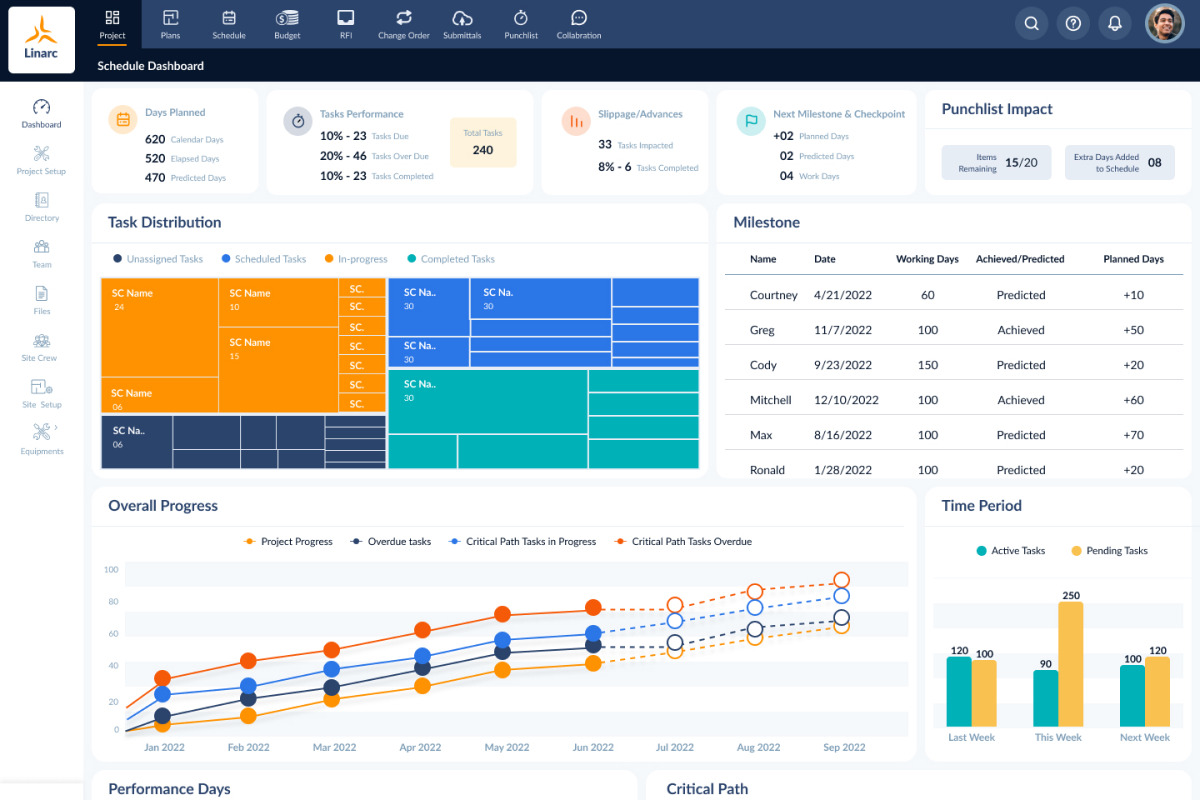The width and height of the screenshot is (1200, 800).
Task: Switch to the Project tab
Action: 111,24
